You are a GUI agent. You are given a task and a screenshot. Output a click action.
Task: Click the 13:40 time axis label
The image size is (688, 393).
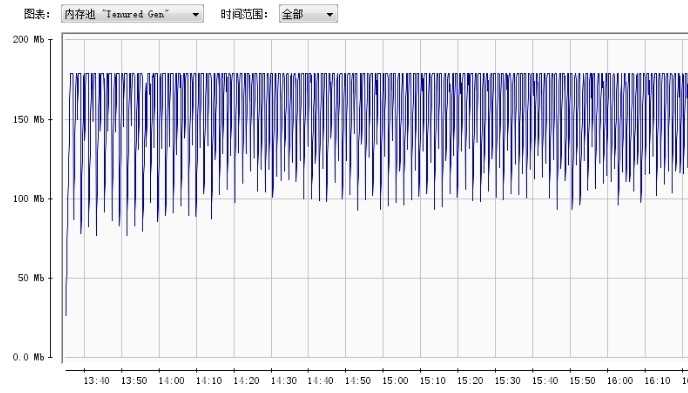[x=97, y=381]
